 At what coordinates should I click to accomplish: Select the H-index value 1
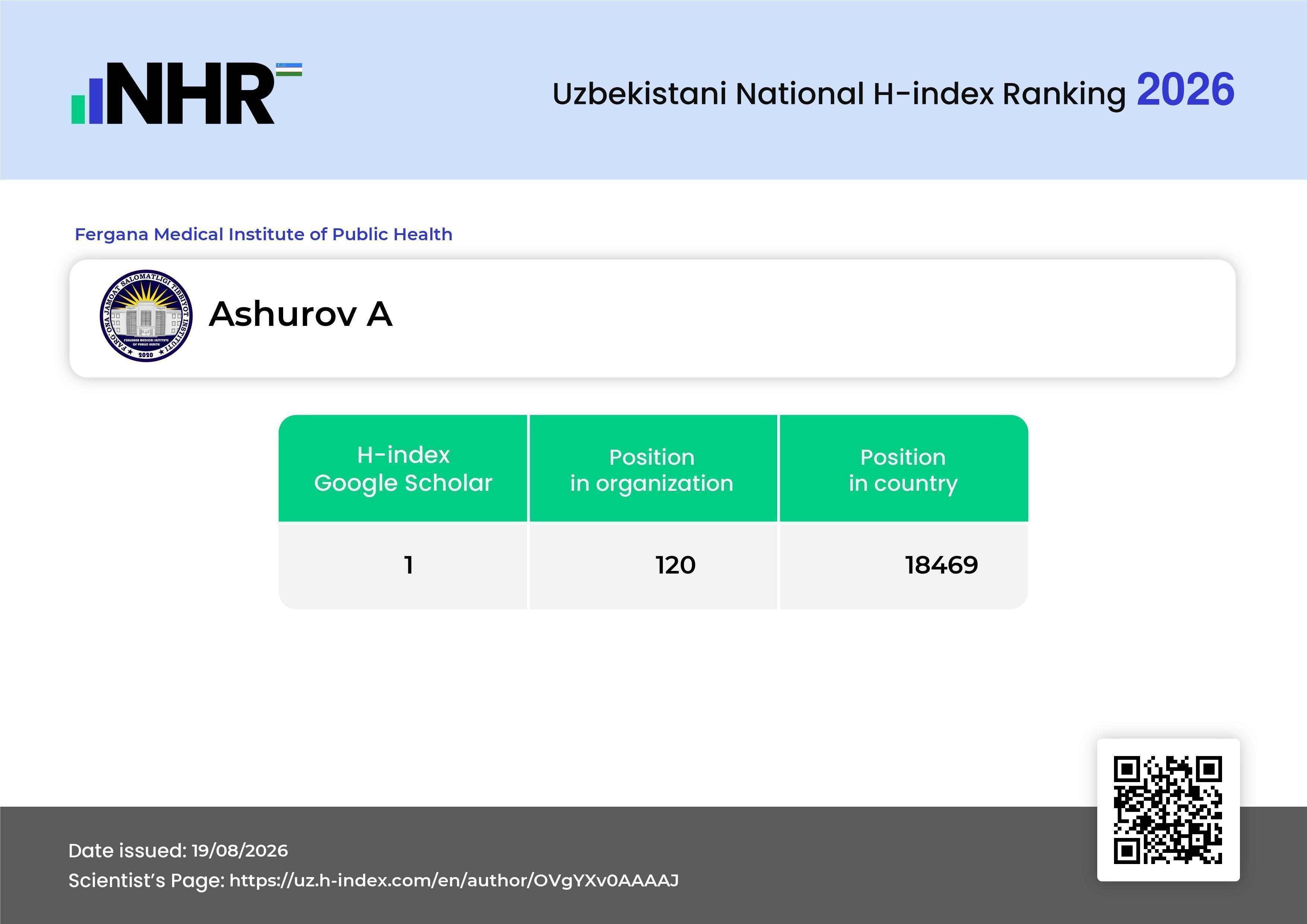point(408,565)
